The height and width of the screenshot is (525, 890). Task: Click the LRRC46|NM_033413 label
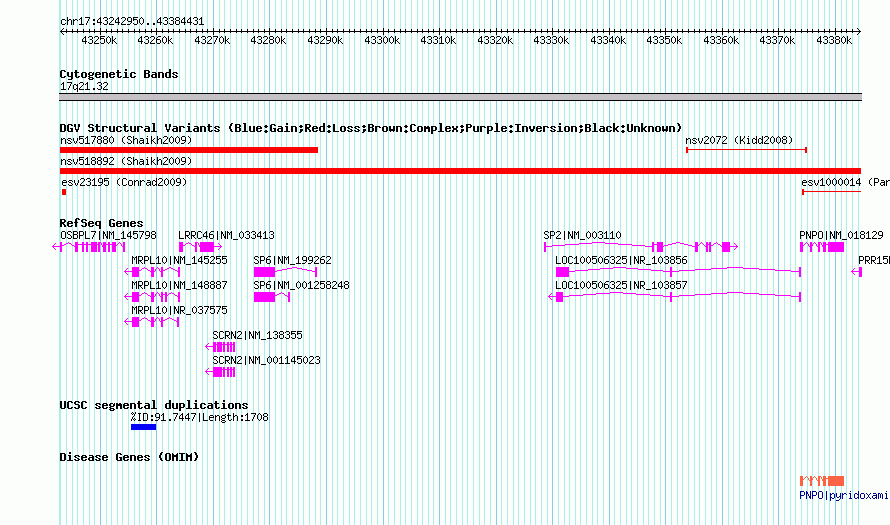(x=226, y=235)
